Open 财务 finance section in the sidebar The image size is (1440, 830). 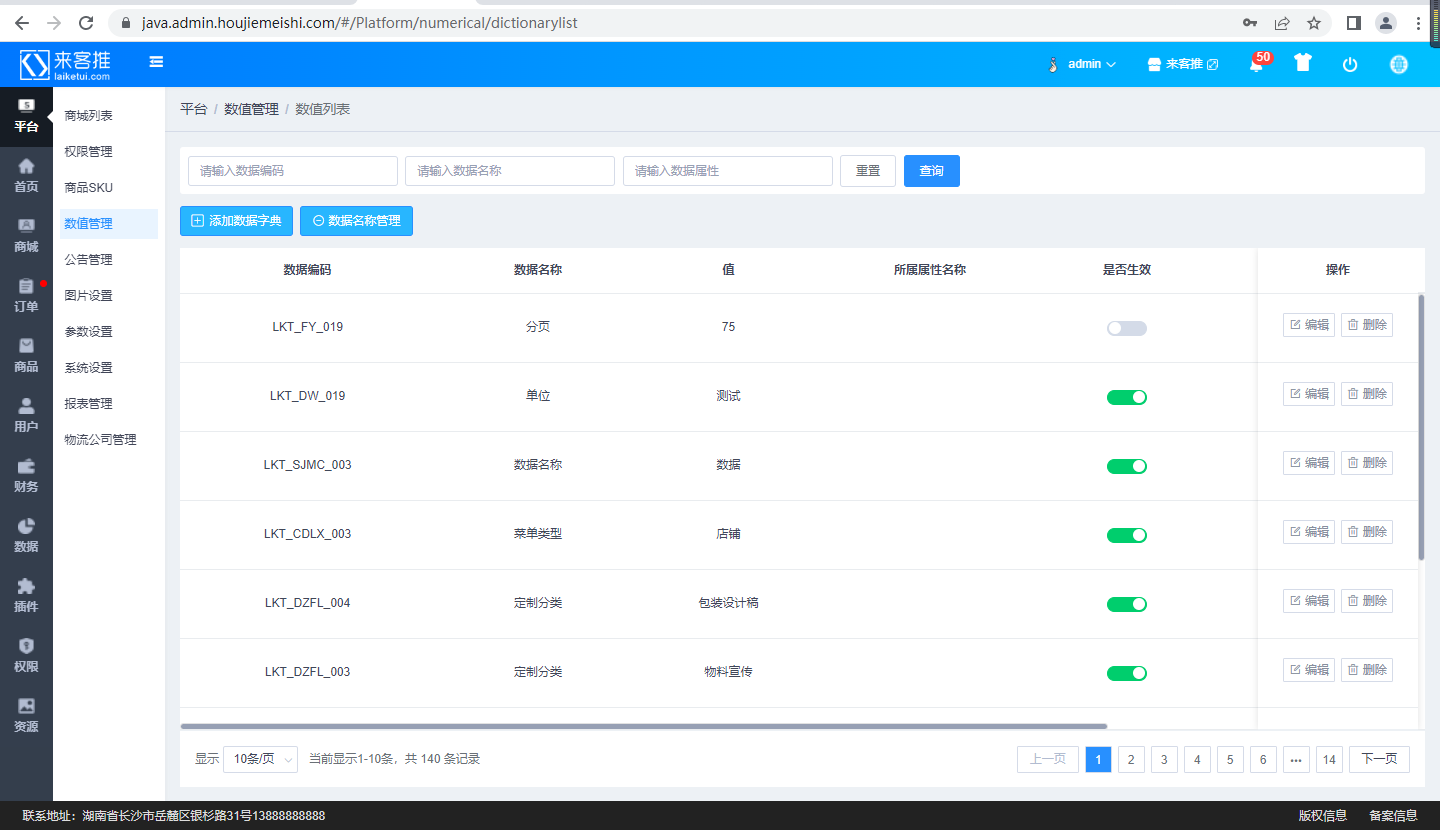click(x=26, y=475)
